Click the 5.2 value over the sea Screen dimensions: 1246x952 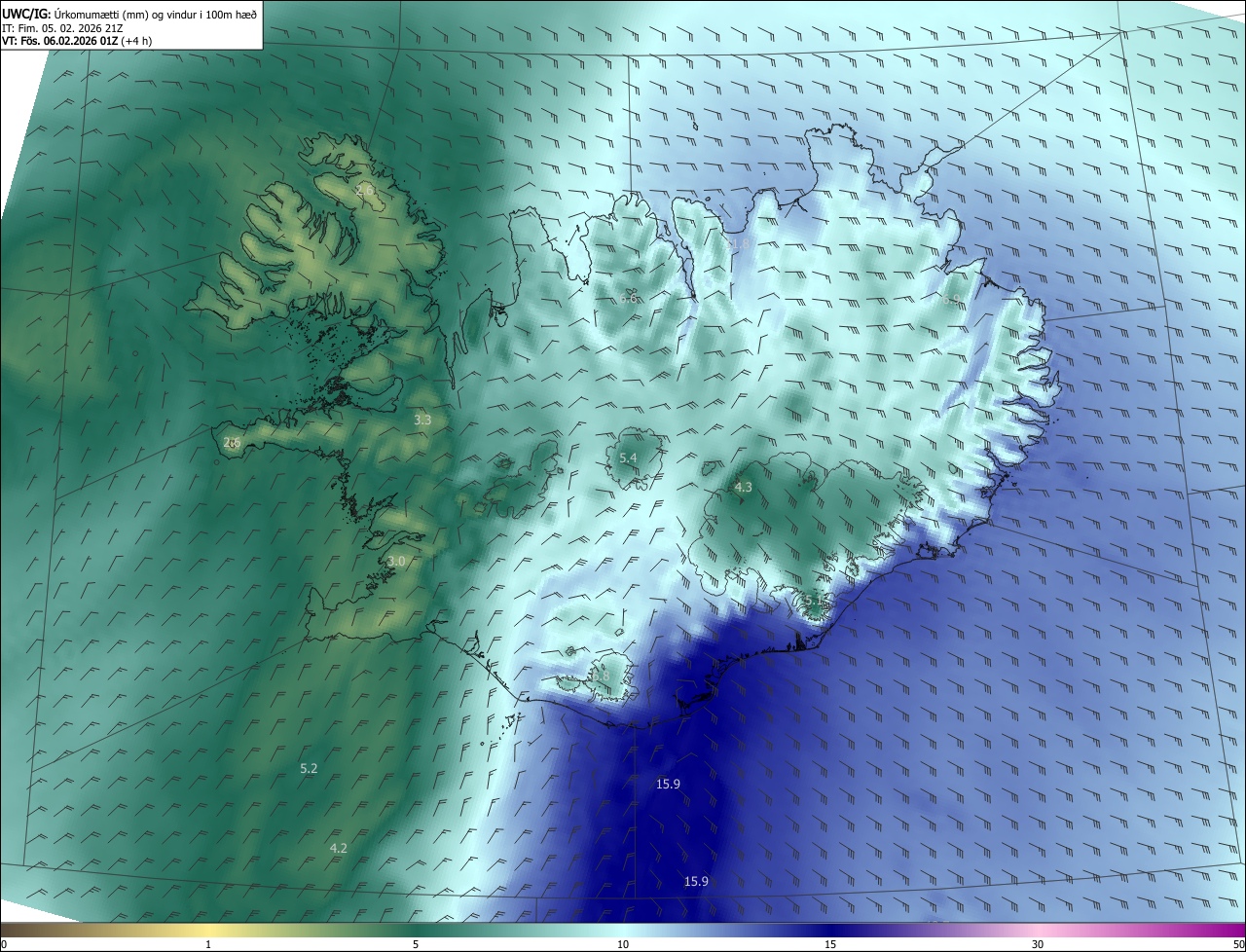(x=309, y=769)
